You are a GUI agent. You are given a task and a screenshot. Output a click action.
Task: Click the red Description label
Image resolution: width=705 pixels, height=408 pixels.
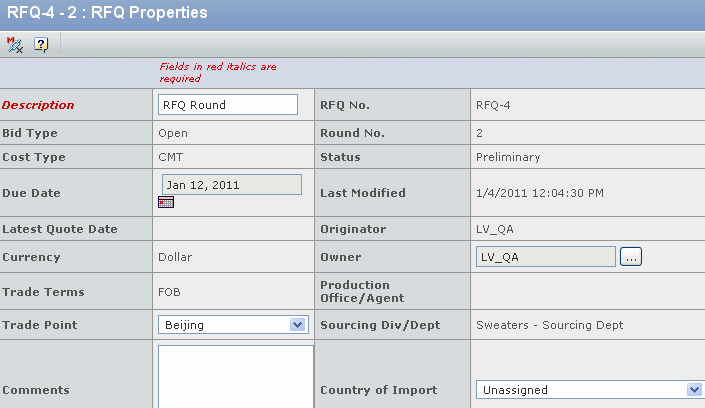tap(38, 105)
